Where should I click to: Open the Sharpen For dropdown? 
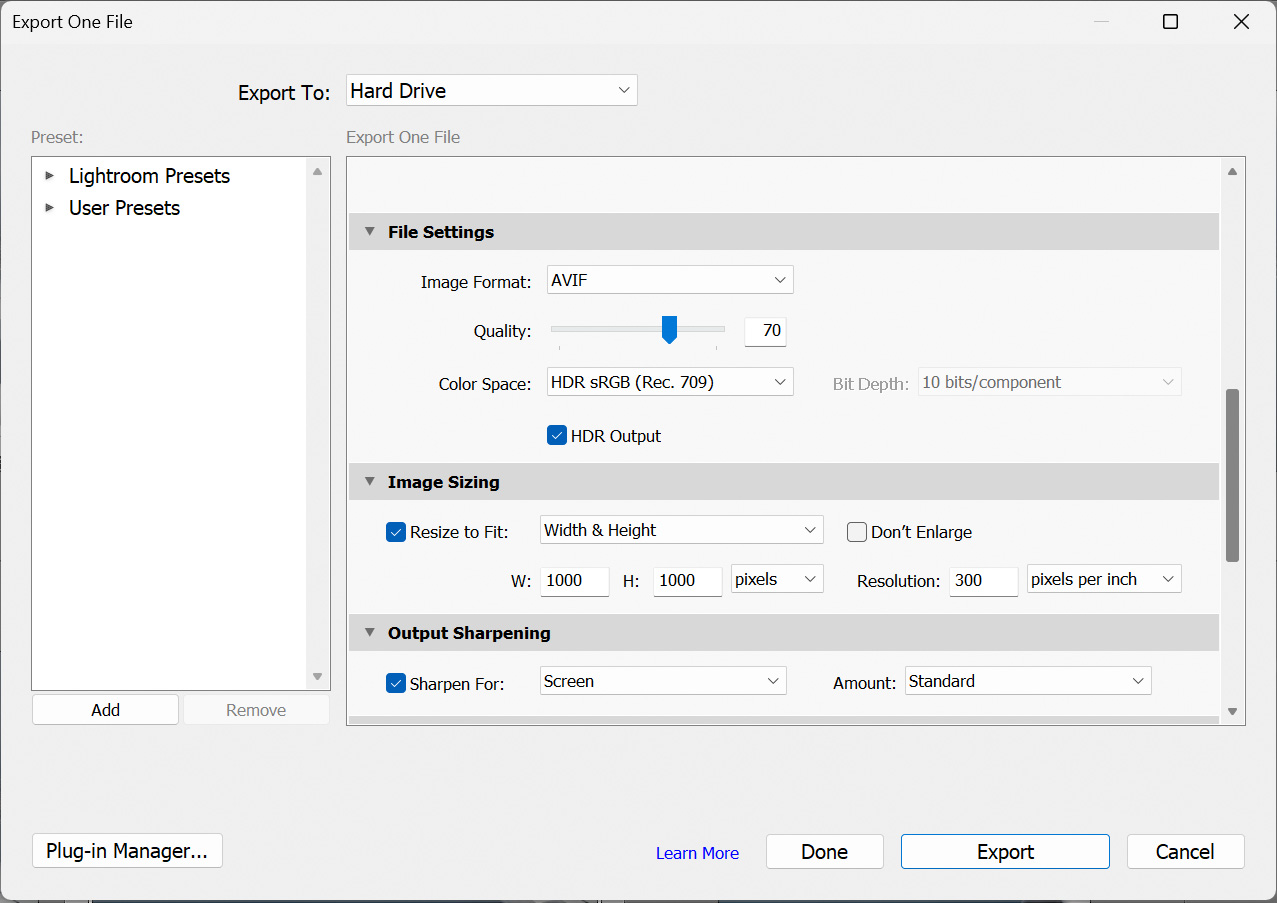click(x=662, y=680)
